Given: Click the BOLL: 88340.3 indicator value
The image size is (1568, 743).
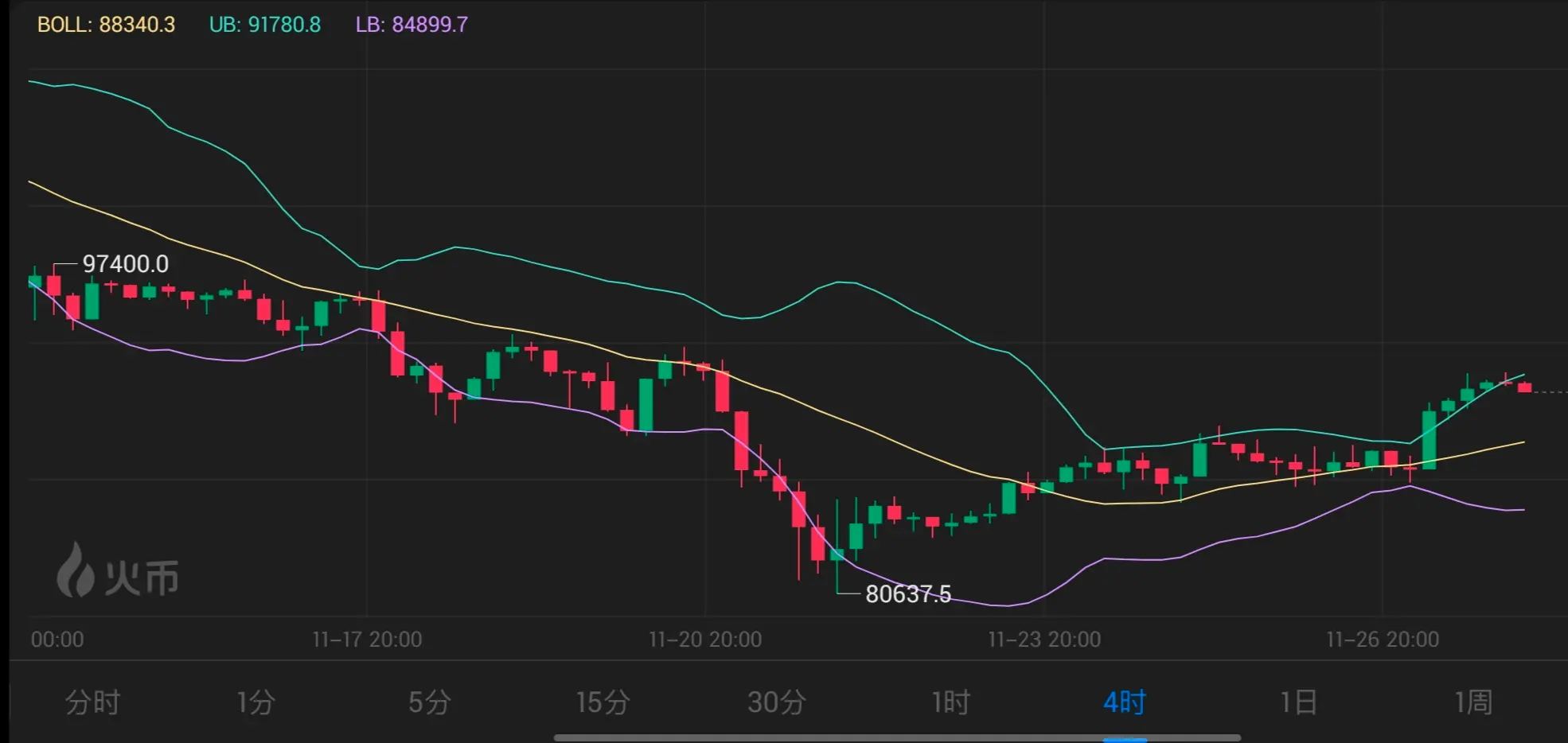Looking at the screenshot, I should click(x=106, y=25).
